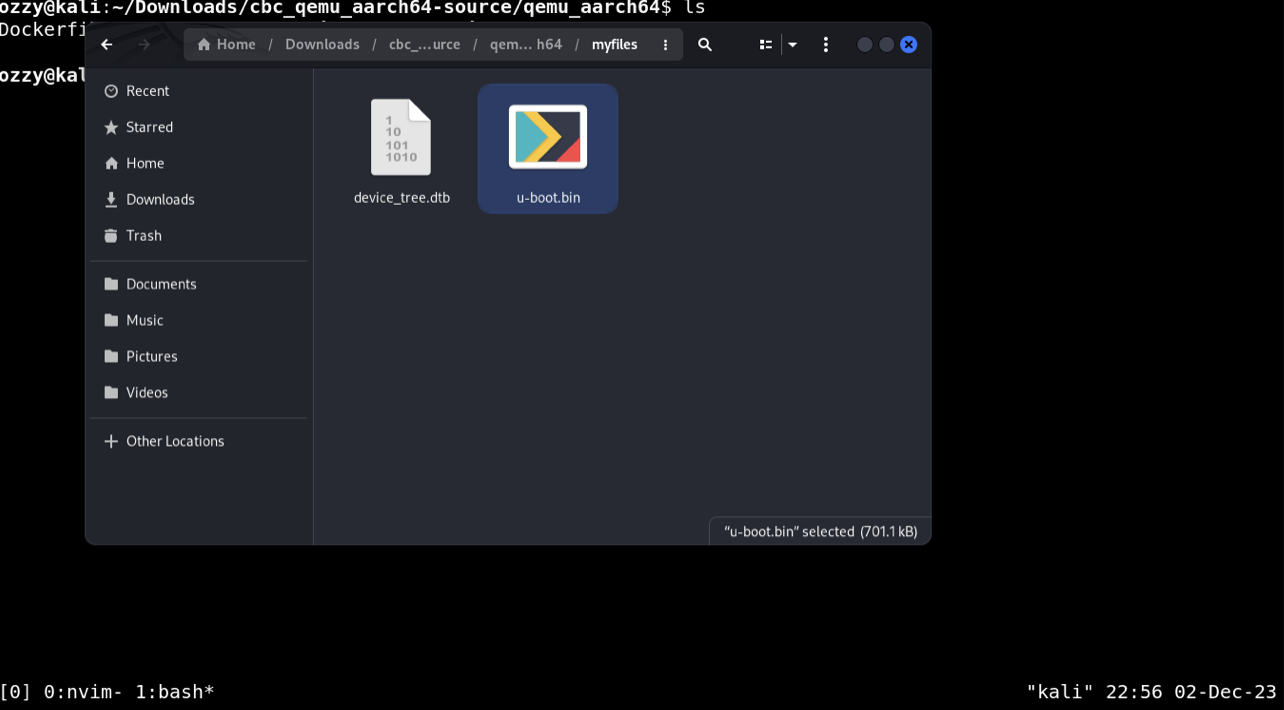The width and height of the screenshot is (1284, 710).
Task: Click the device_tree.dtb file name
Action: pos(402,198)
